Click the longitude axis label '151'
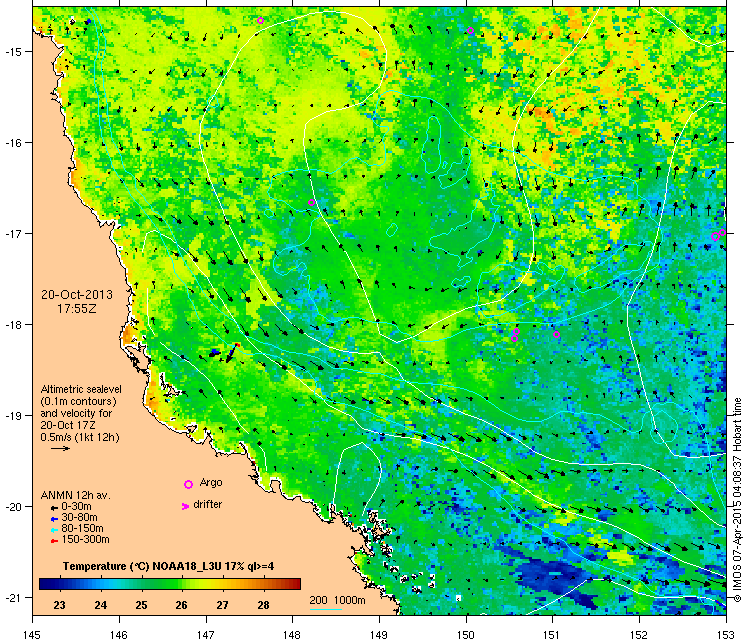 tap(552, 635)
